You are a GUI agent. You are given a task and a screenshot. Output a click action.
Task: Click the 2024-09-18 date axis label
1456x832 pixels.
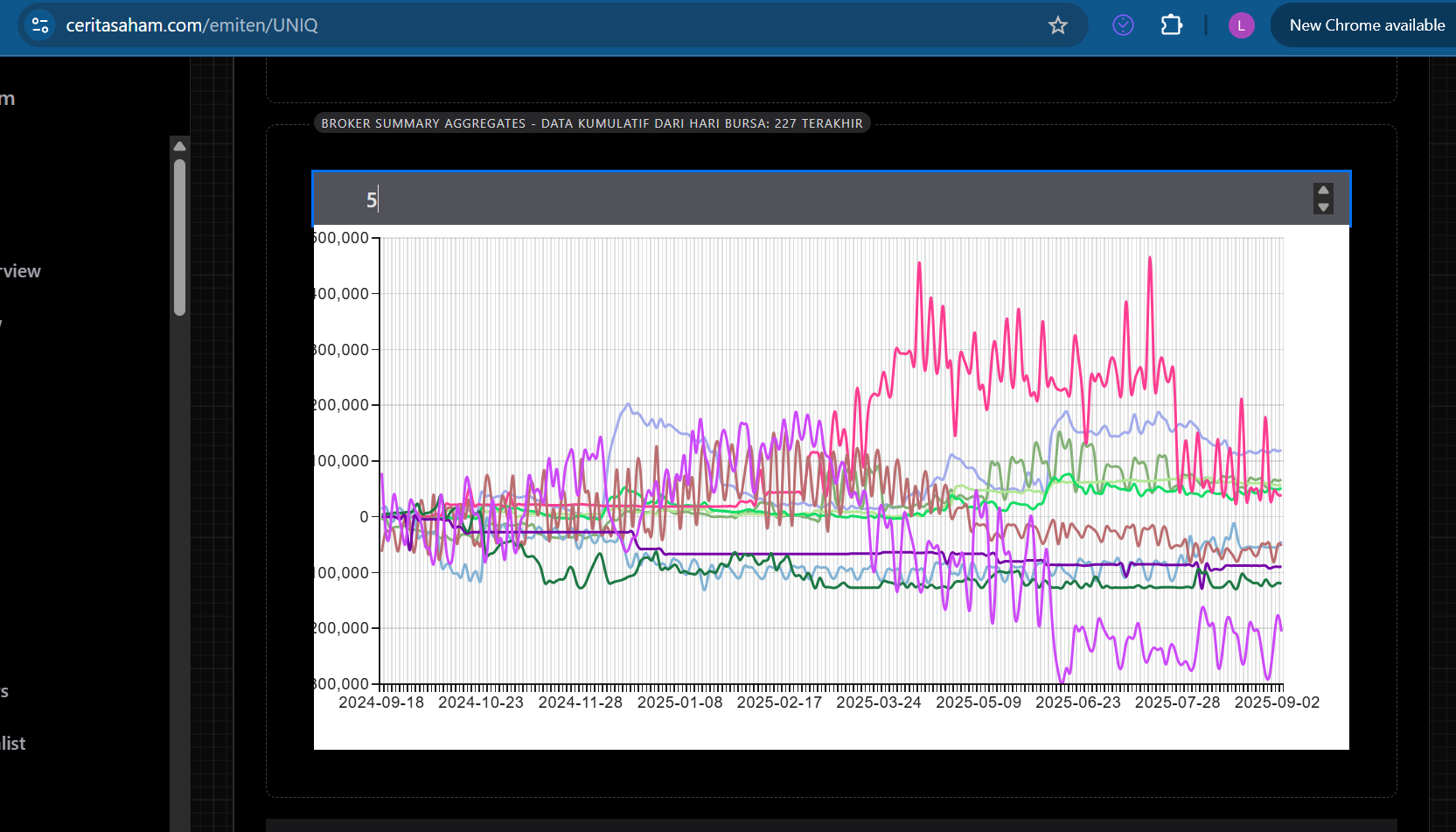pyautogui.click(x=381, y=703)
